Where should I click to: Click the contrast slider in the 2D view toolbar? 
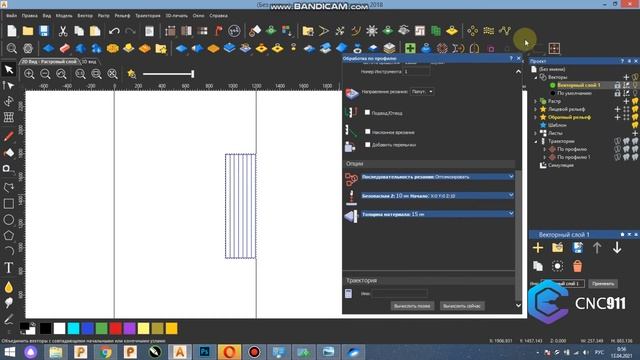pyautogui.click(x=168, y=74)
